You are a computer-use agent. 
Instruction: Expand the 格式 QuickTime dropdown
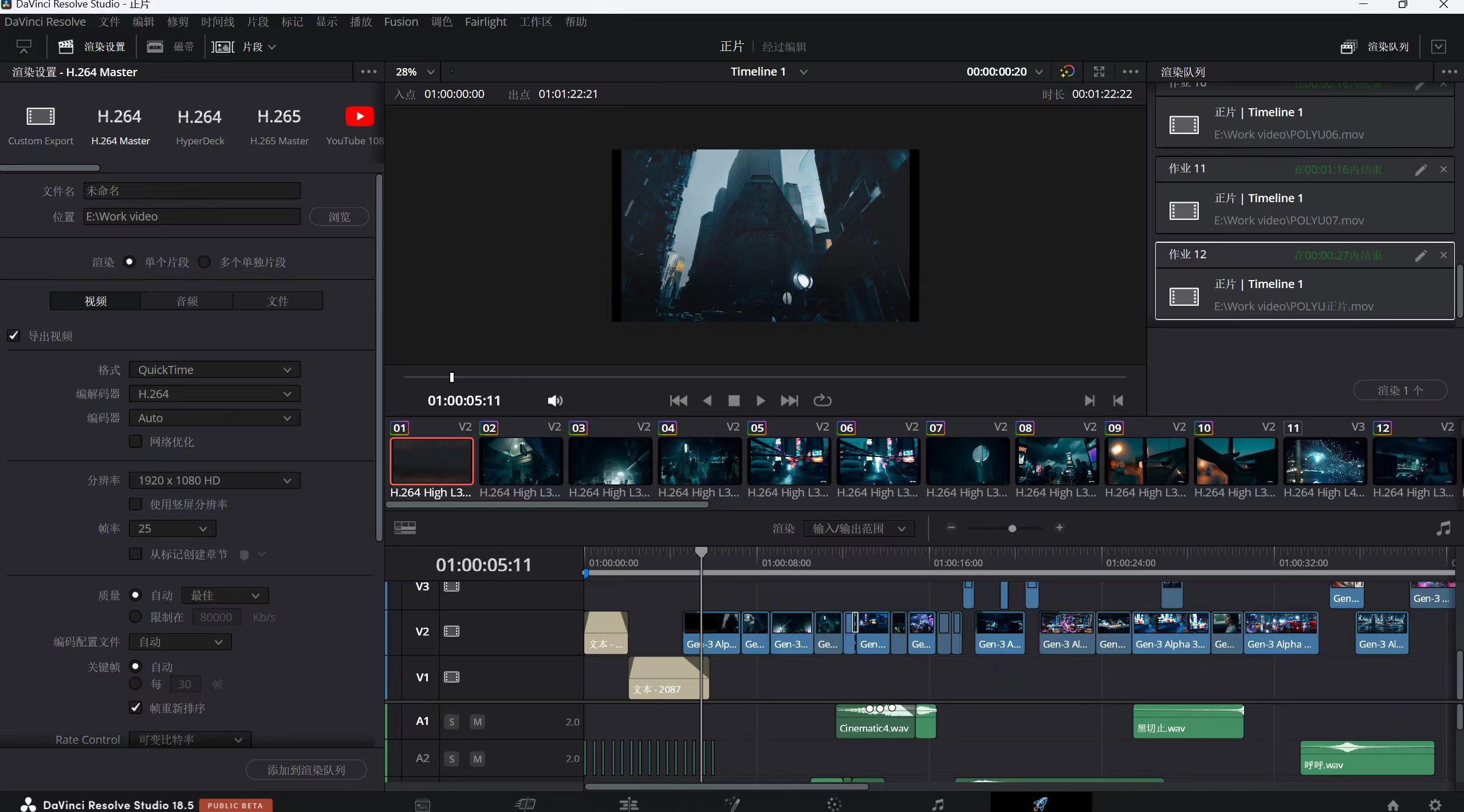click(x=214, y=369)
